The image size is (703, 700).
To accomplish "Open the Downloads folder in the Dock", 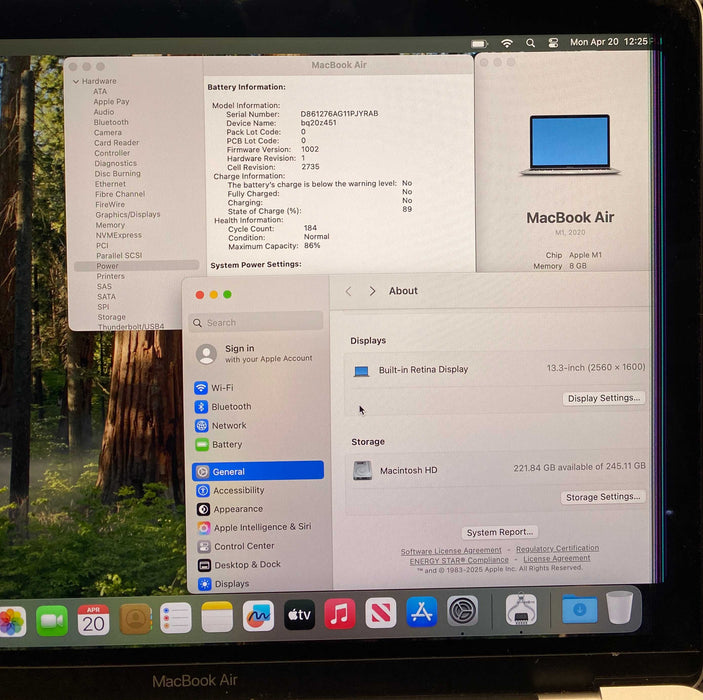I will pos(580,609).
